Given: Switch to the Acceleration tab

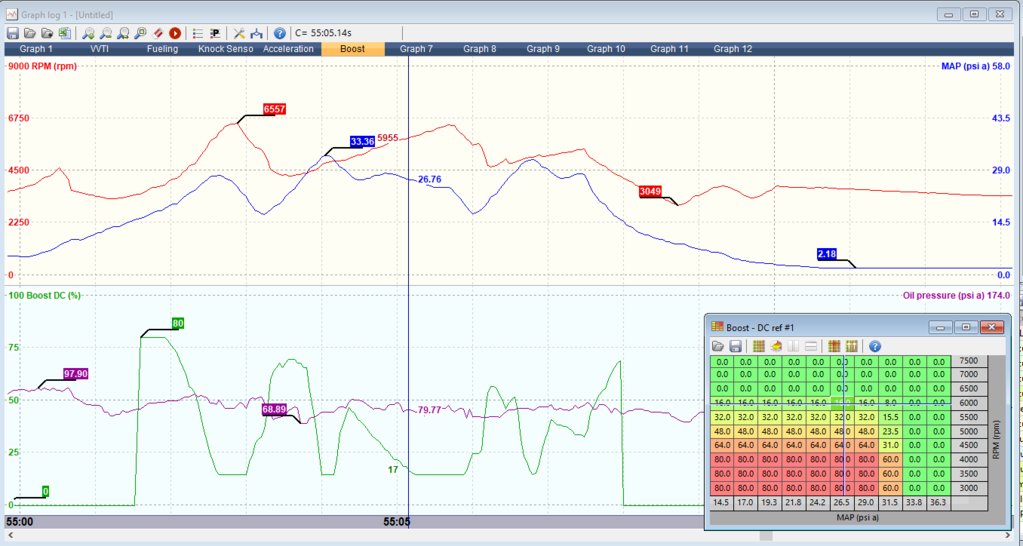Looking at the screenshot, I should [x=288, y=49].
